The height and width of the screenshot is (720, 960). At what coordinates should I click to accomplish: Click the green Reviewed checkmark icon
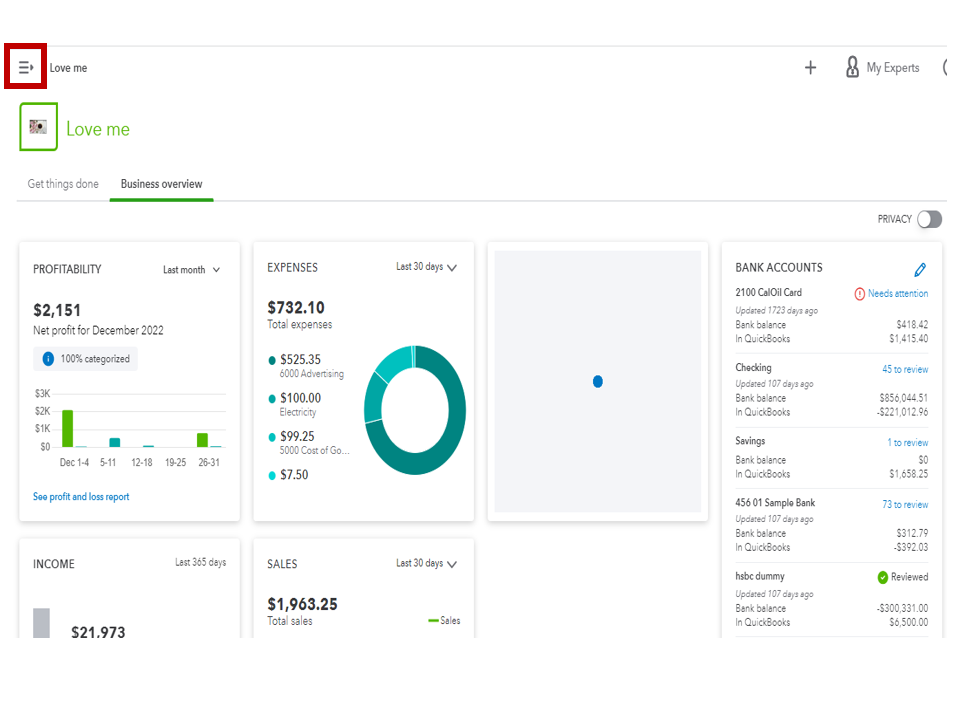click(883, 577)
